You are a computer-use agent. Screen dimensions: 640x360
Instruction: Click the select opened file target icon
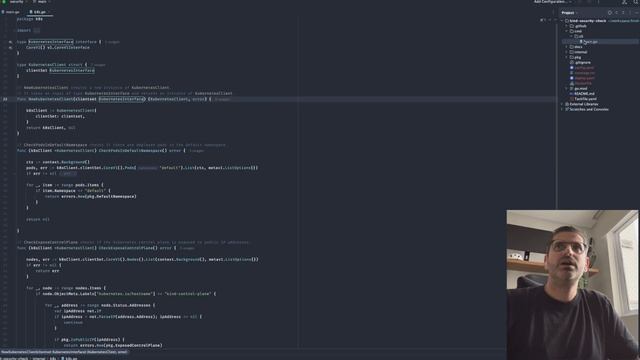[610, 13]
